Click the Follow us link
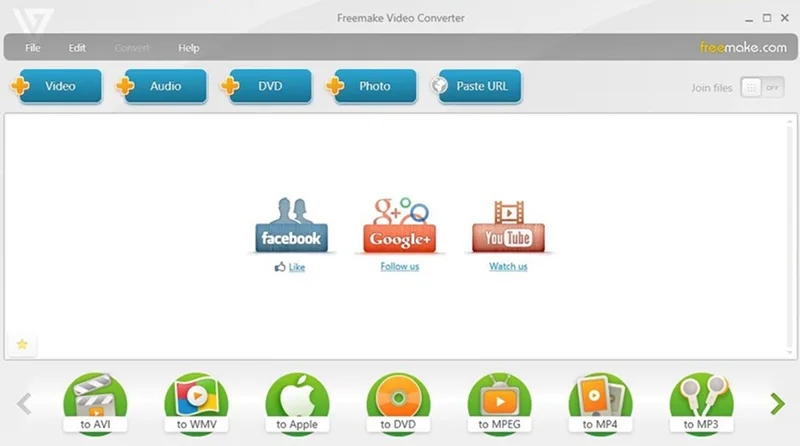The width and height of the screenshot is (800, 446). (399, 266)
